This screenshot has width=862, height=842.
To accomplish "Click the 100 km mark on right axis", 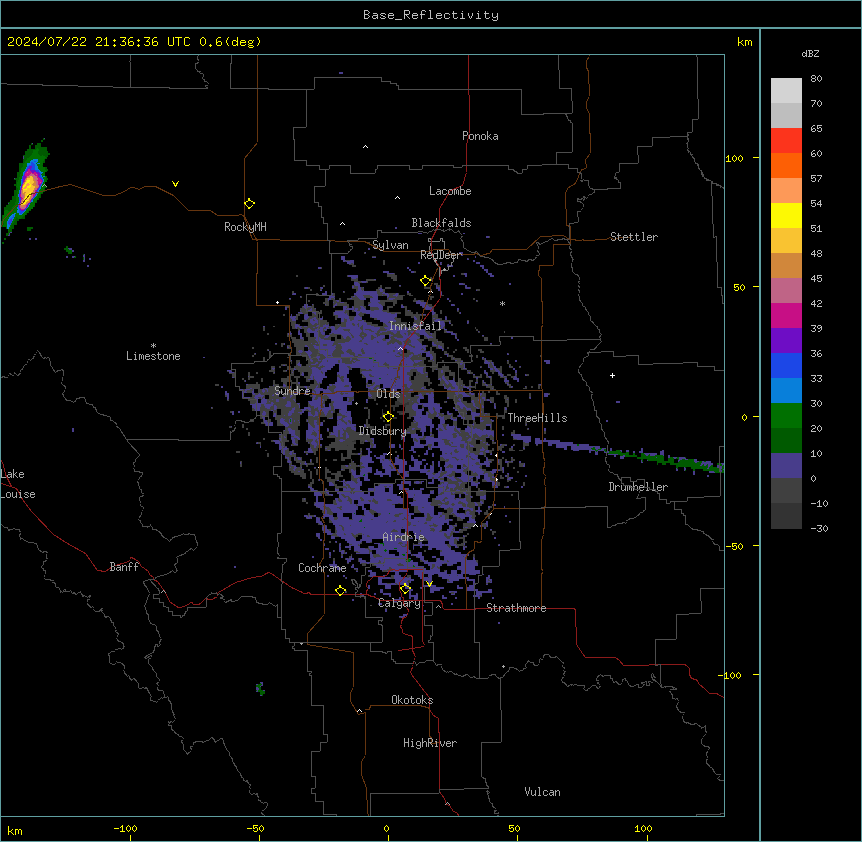I will (x=734, y=158).
